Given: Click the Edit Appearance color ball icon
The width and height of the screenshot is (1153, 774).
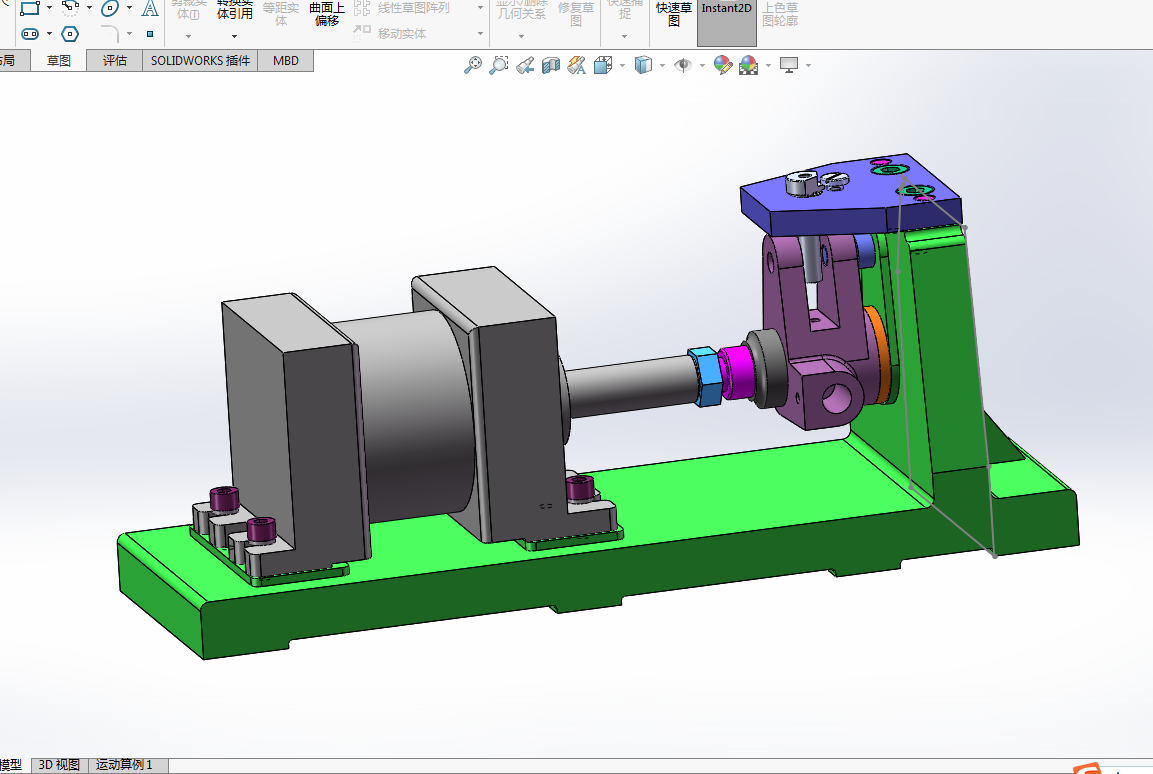Looking at the screenshot, I should pyautogui.click(x=722, y=66).
